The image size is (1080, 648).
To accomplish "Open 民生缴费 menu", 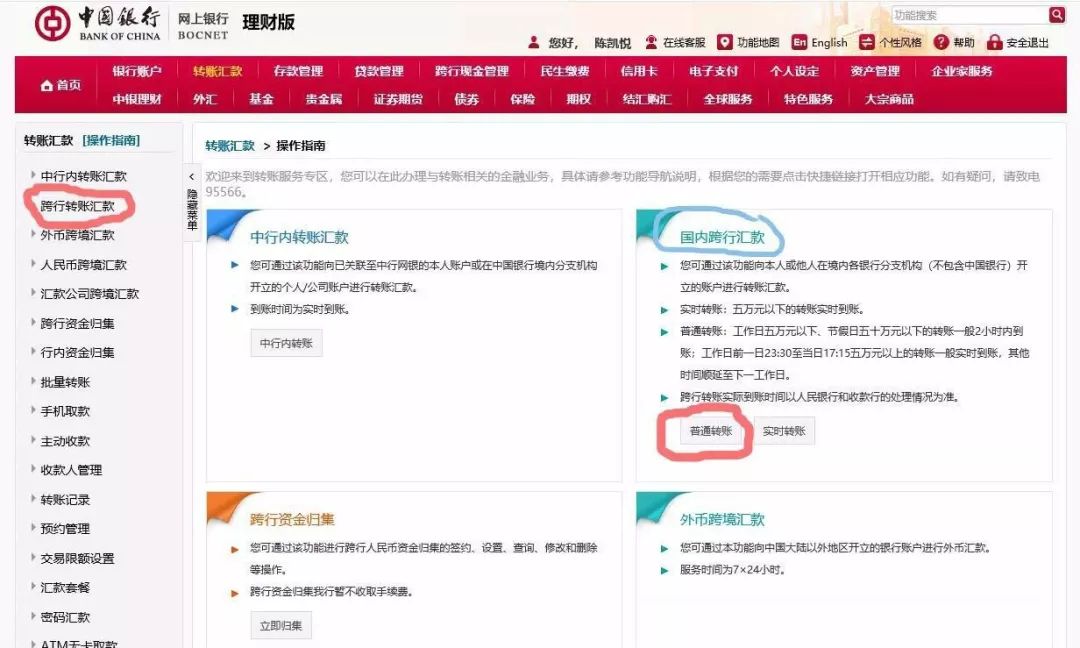I will 565,71.
